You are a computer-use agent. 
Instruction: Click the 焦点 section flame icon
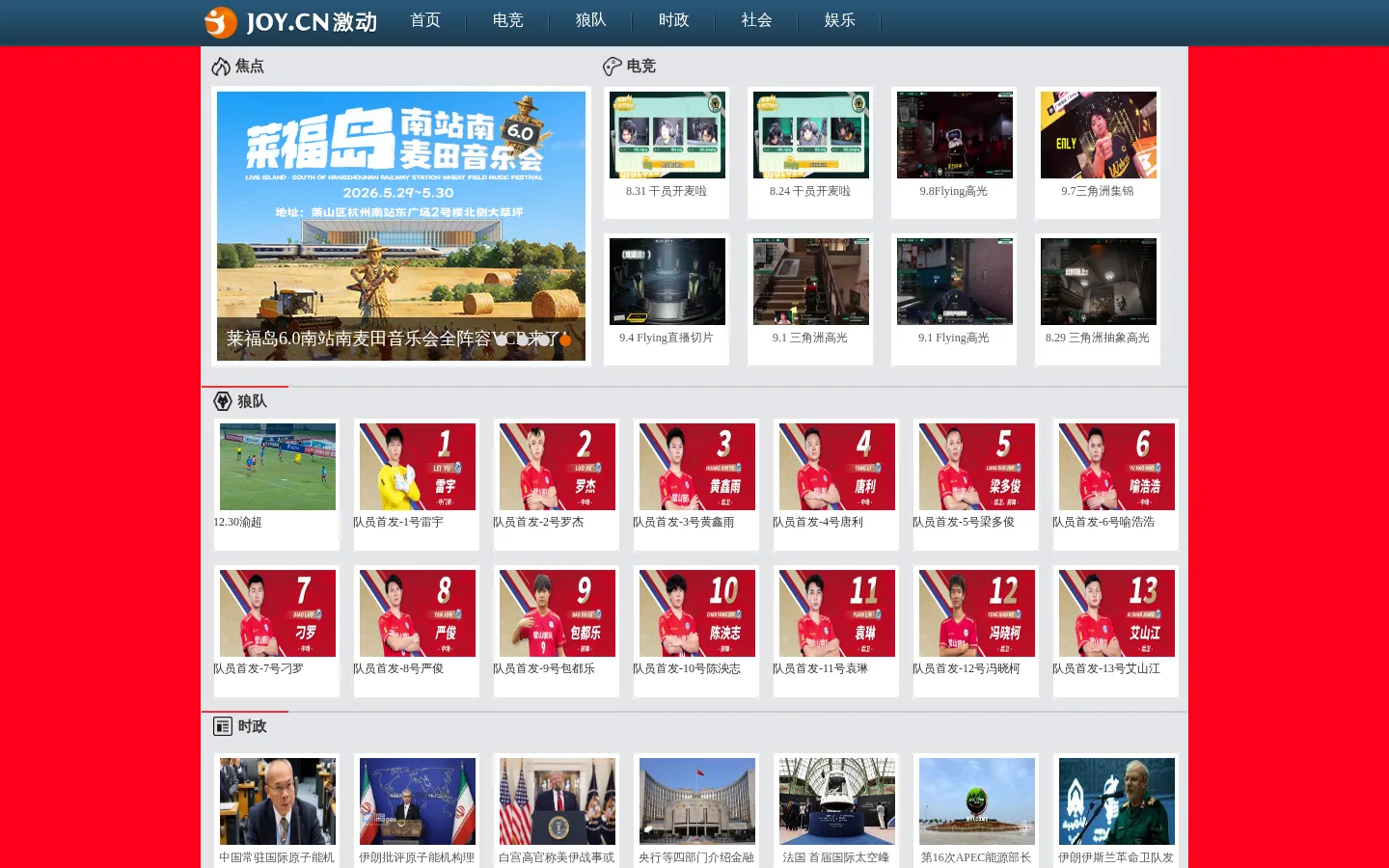(221, 67)
